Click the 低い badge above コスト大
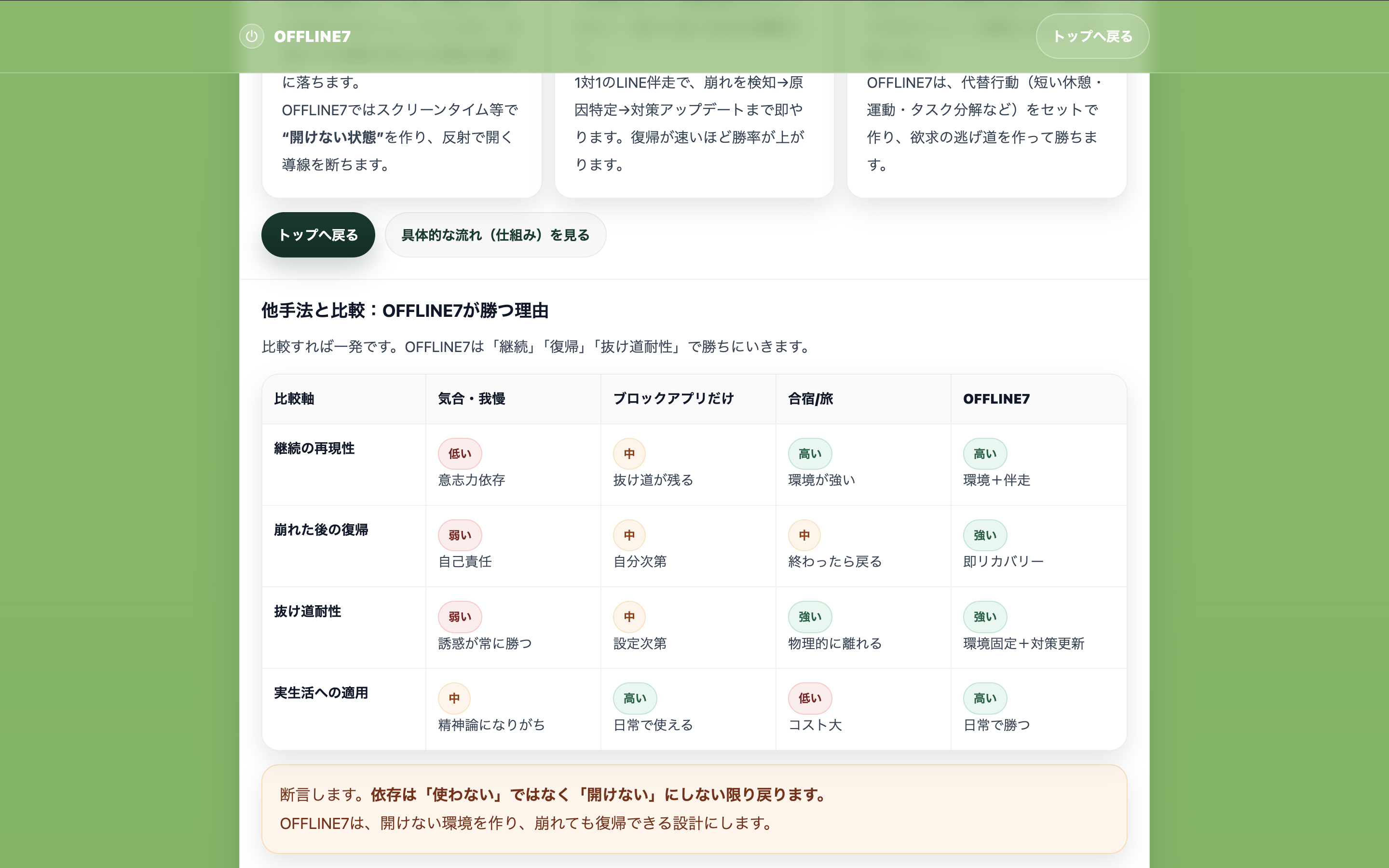 [809, 698]
